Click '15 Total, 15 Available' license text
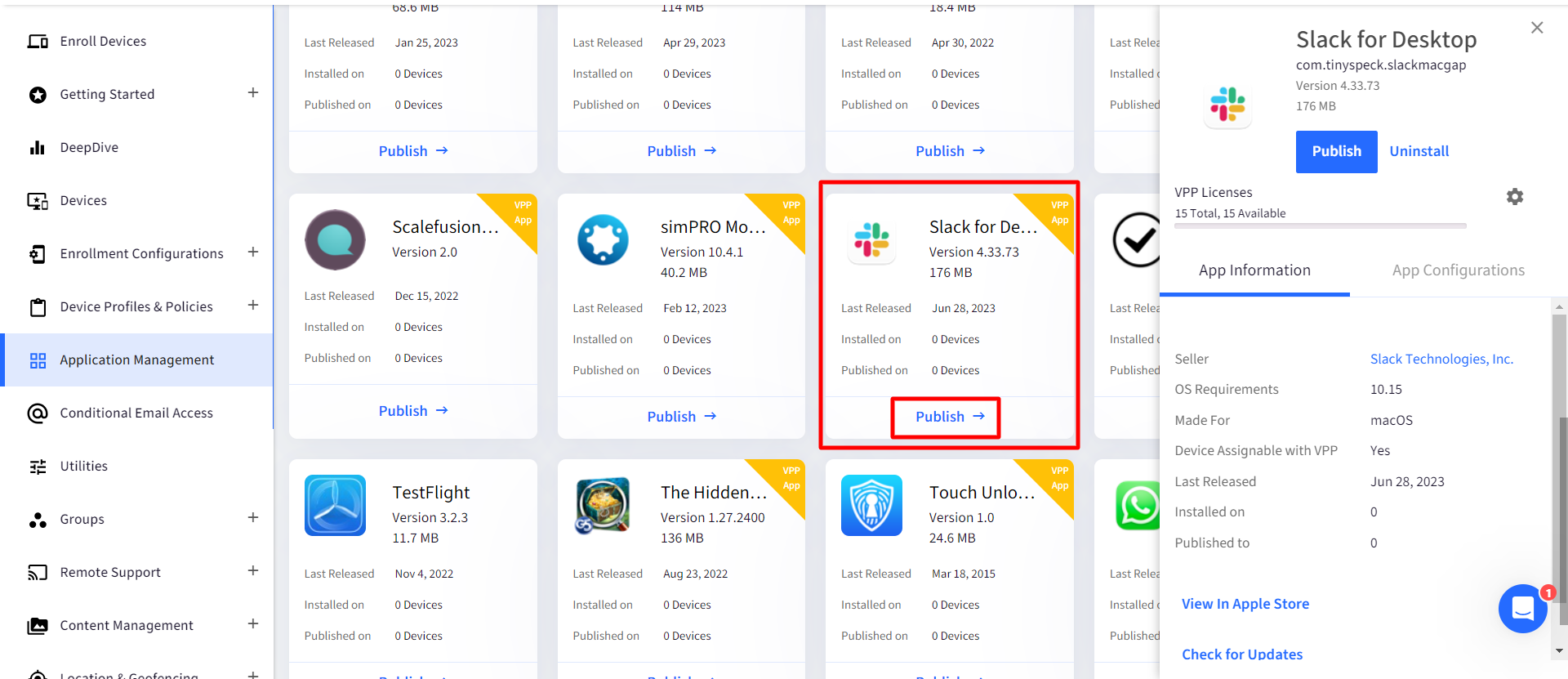The image size is (1568, 679). click(x=1230, y=214)
